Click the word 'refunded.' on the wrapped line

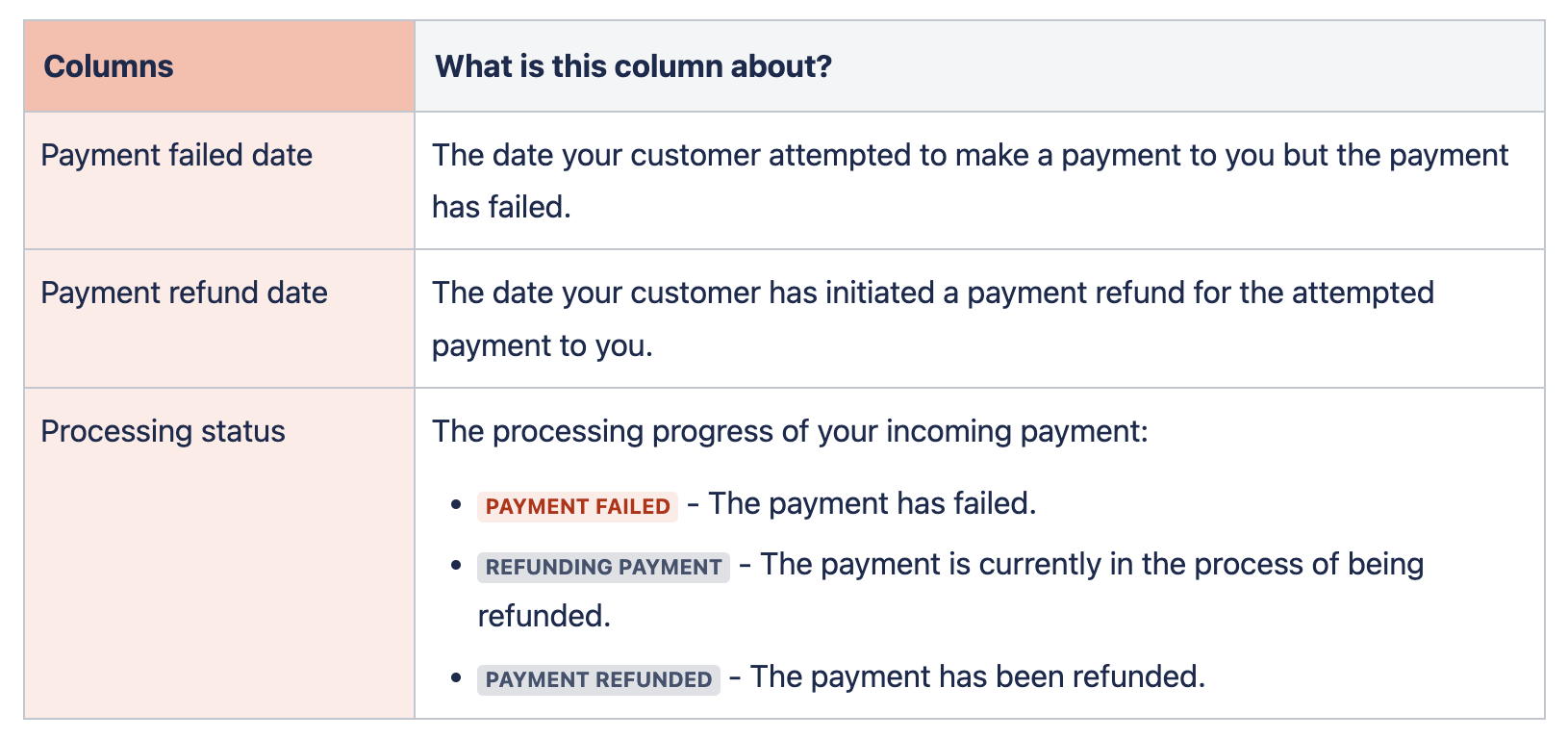pos(544,616)
